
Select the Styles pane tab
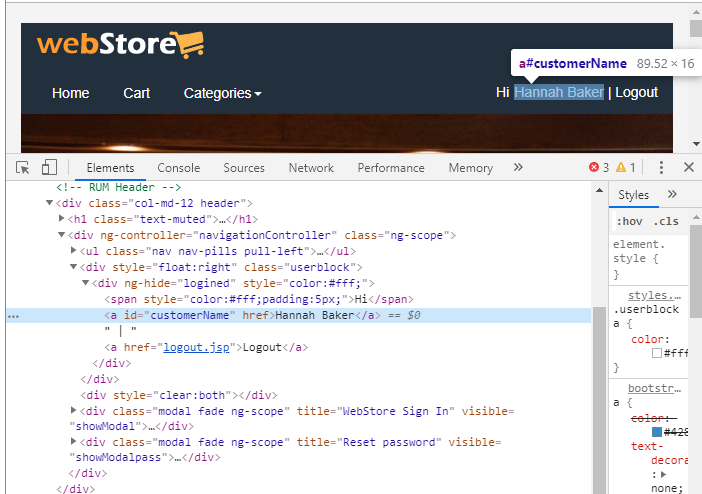634,195
